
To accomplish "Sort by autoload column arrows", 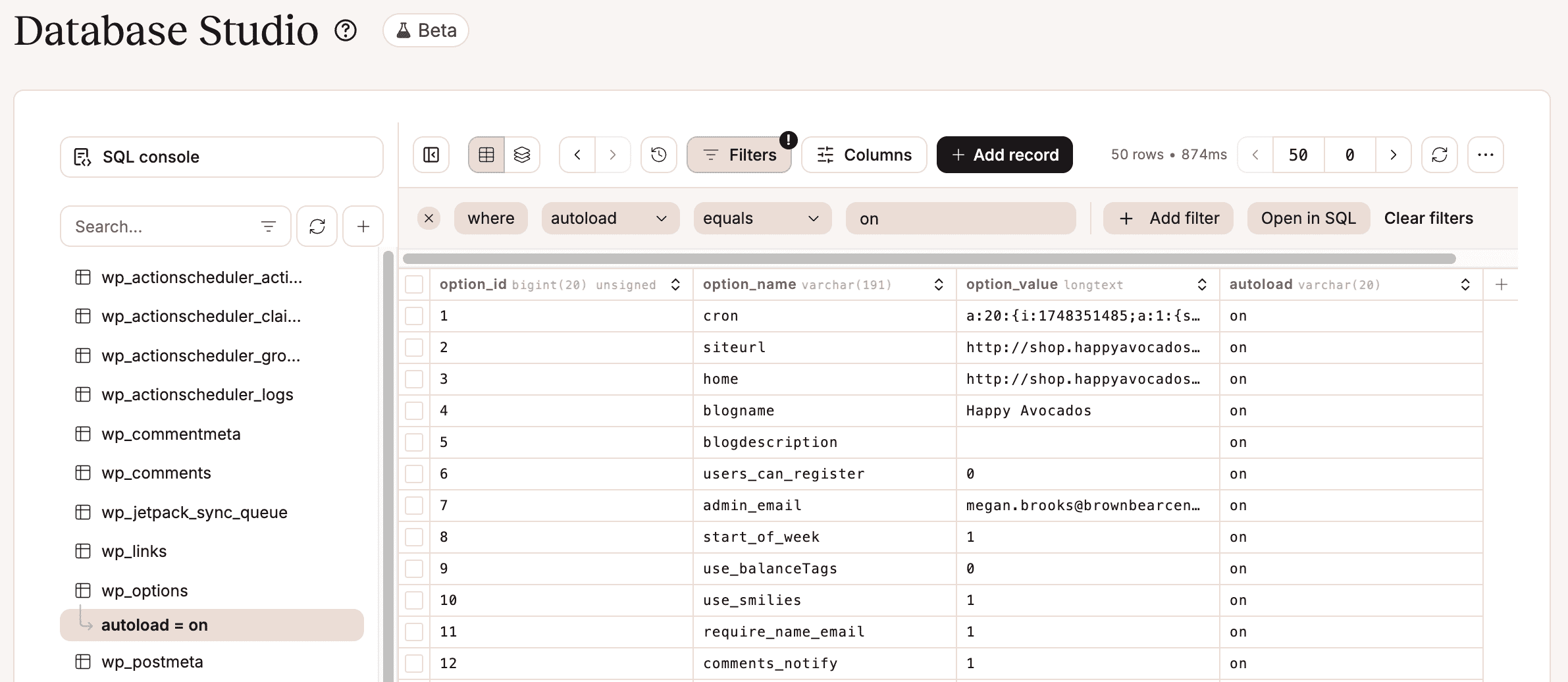I will [x=1465, y=284].
